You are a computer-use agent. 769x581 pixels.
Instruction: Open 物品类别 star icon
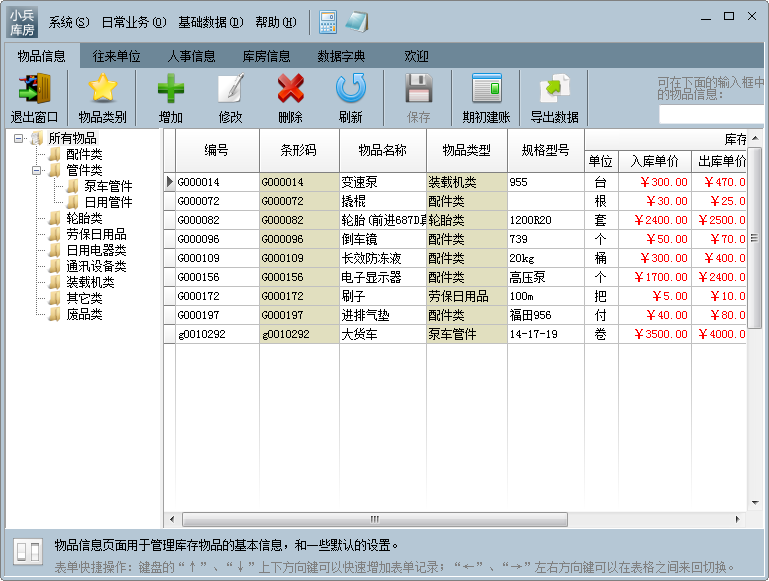tap(103, 88)
